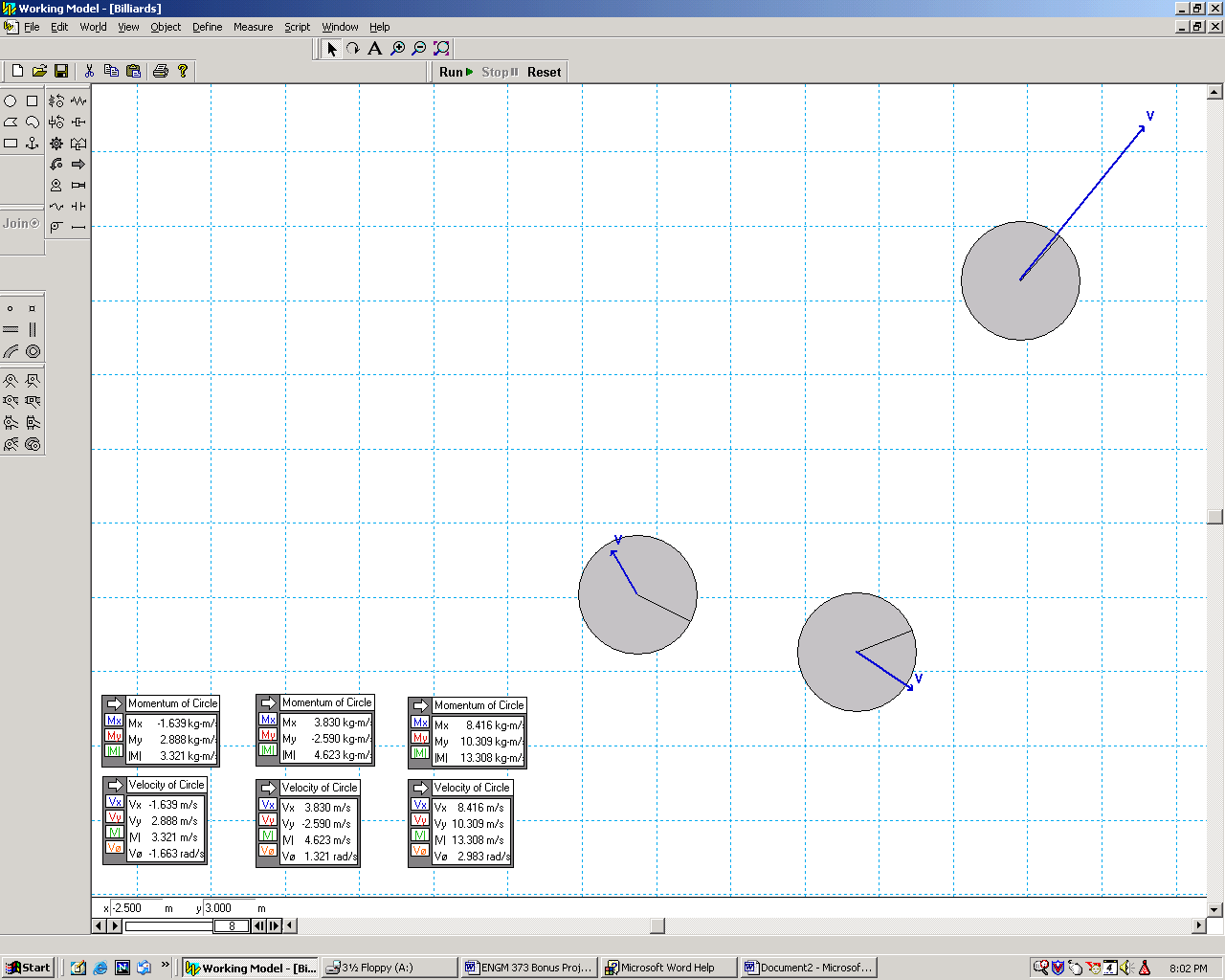The image size is (1225, 980).
Task: Step the simulation back one frame
Action: pos(258,925)
